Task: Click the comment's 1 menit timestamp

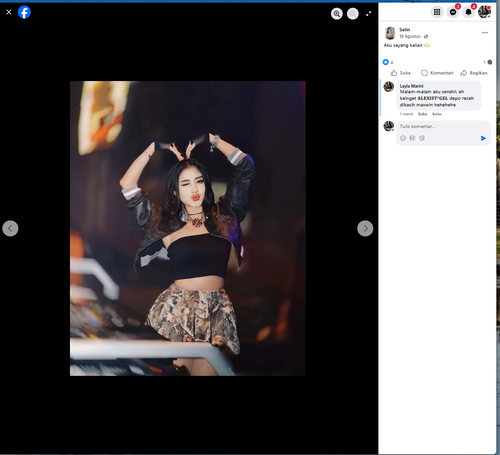Action: click(x=406, y=114)
